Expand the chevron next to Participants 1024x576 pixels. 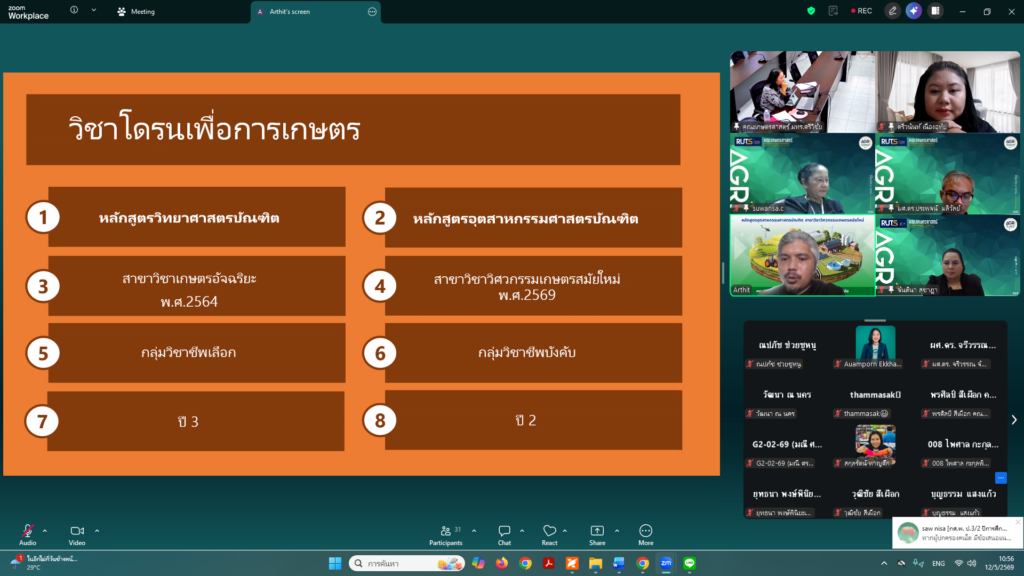pos(474,531)
